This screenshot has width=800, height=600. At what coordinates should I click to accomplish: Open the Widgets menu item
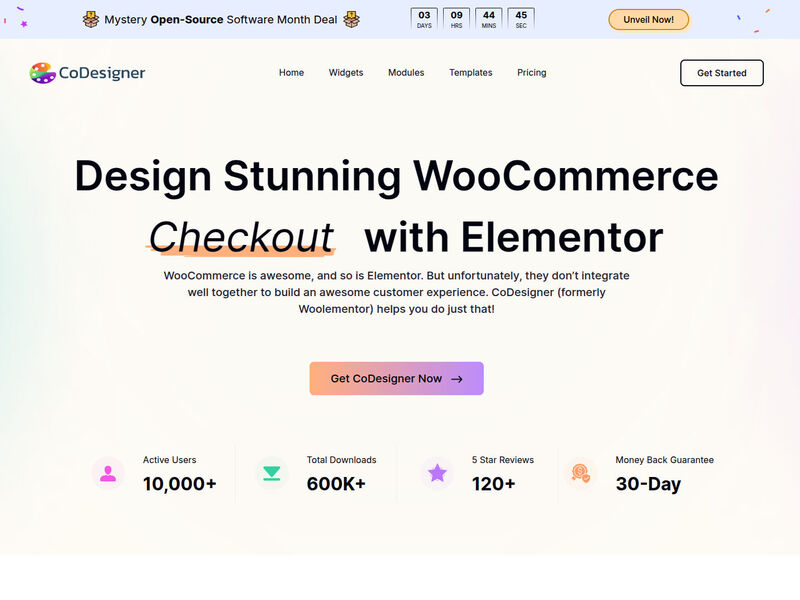point(346,72)
